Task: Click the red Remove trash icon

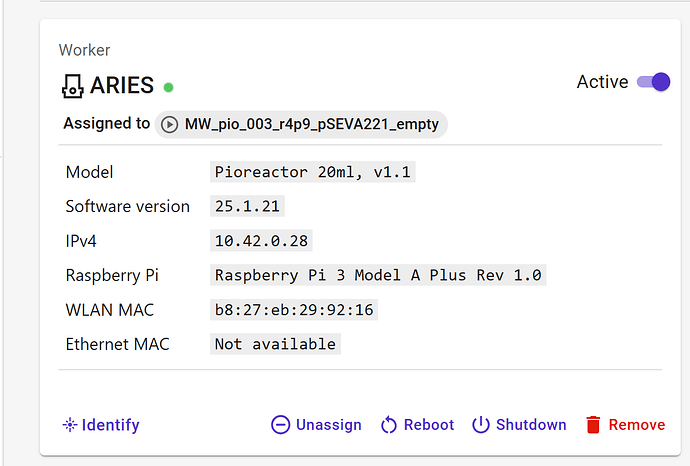Action: tap(593, 425)
